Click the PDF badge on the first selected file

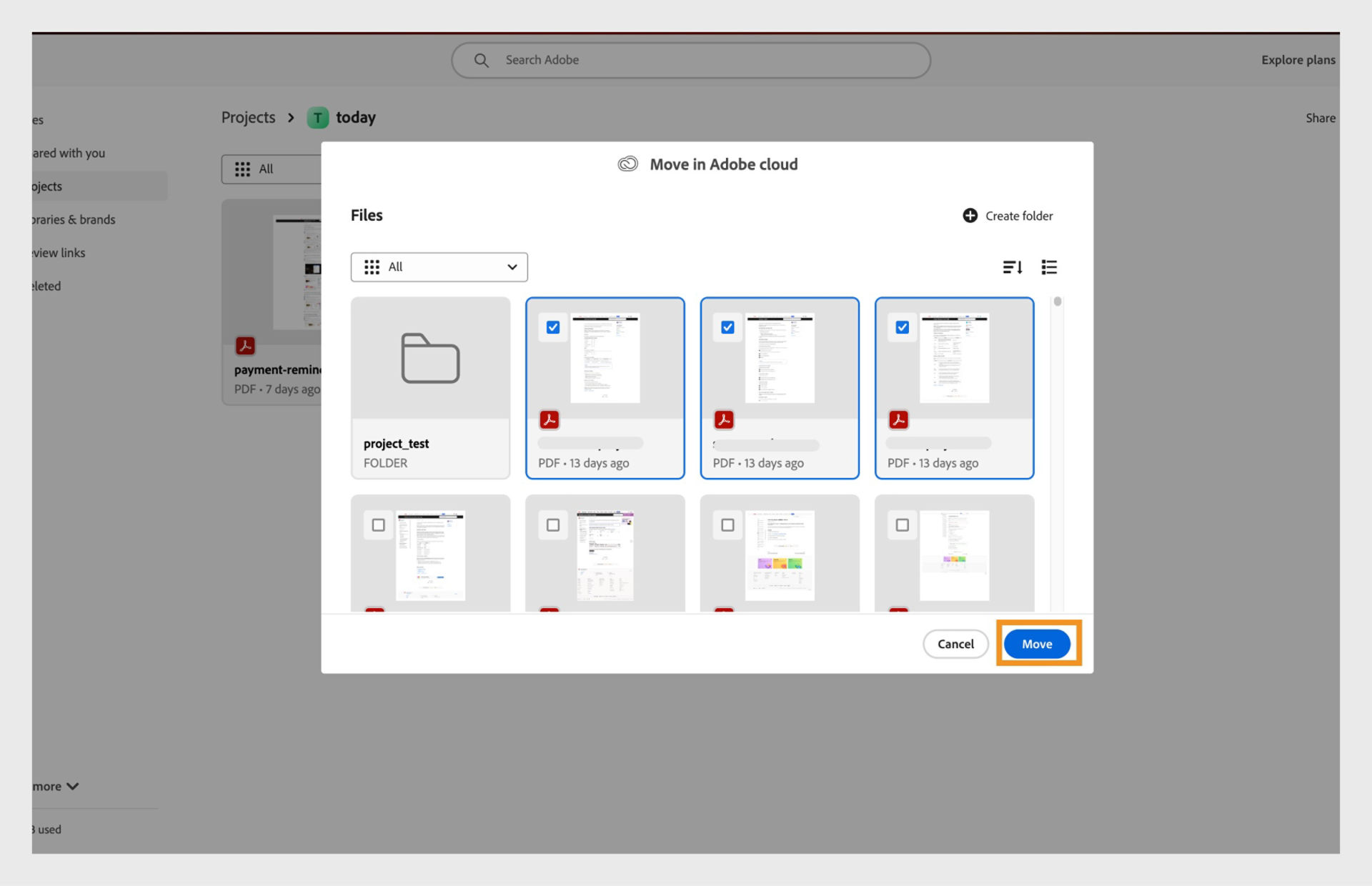point(550,419)
